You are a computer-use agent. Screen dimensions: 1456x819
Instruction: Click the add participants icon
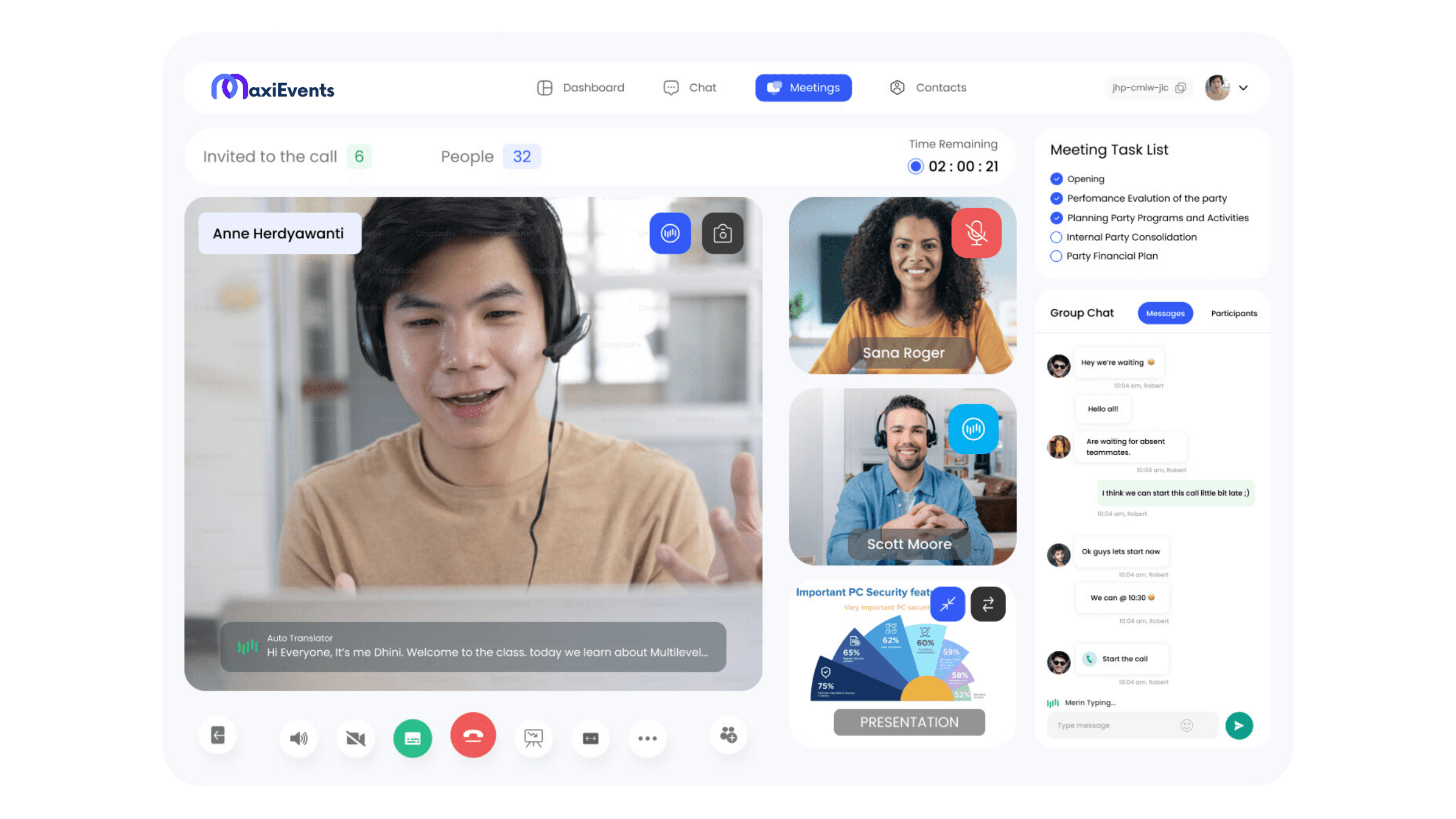[x=728, y=735]
